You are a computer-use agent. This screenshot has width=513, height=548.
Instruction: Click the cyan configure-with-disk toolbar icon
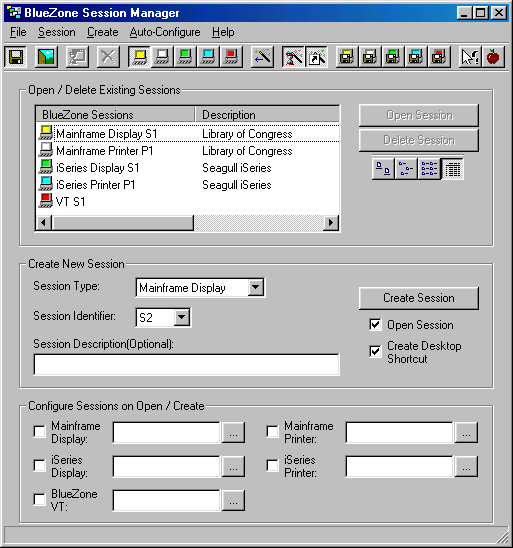tap(416, 57)
